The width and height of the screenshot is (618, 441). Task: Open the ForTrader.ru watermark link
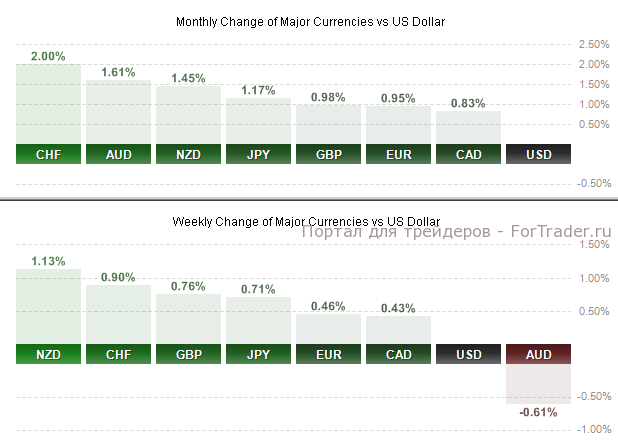[455, 233]
